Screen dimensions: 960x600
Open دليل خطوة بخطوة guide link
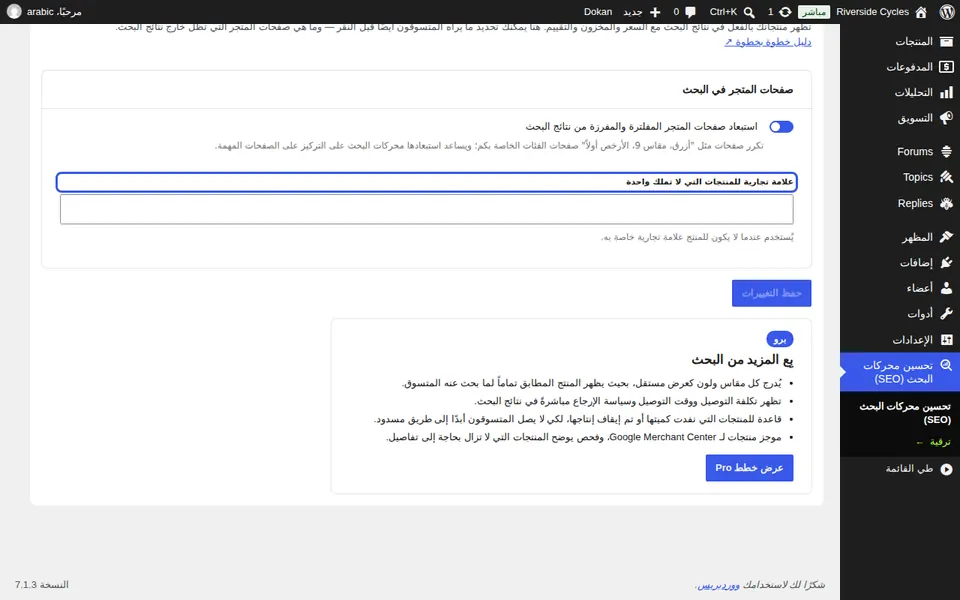coord(768,42)
